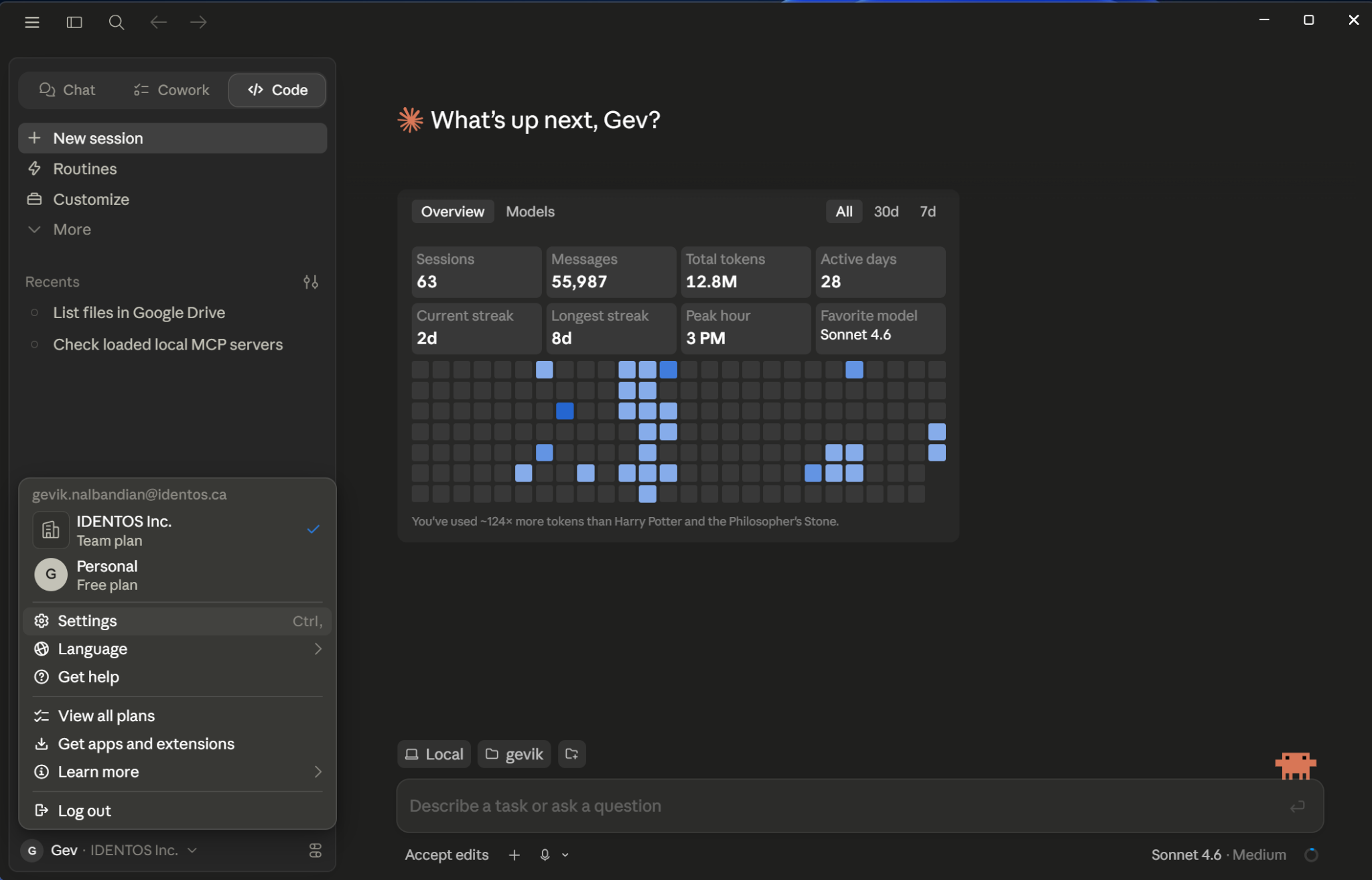
Task: Click the Recents filter sliders icon
Action: 311,282
